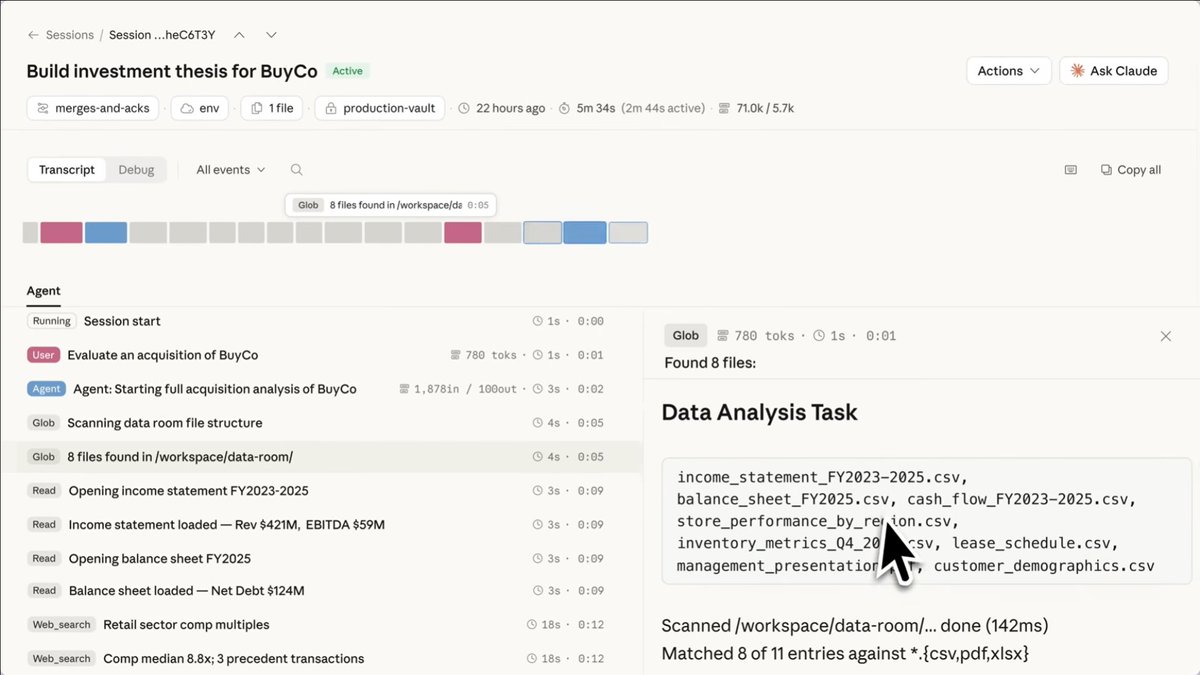Viewport: 1200px width, 675px height.
Task: Expand the All events filter dropdown
Action: tap(231, 170)
